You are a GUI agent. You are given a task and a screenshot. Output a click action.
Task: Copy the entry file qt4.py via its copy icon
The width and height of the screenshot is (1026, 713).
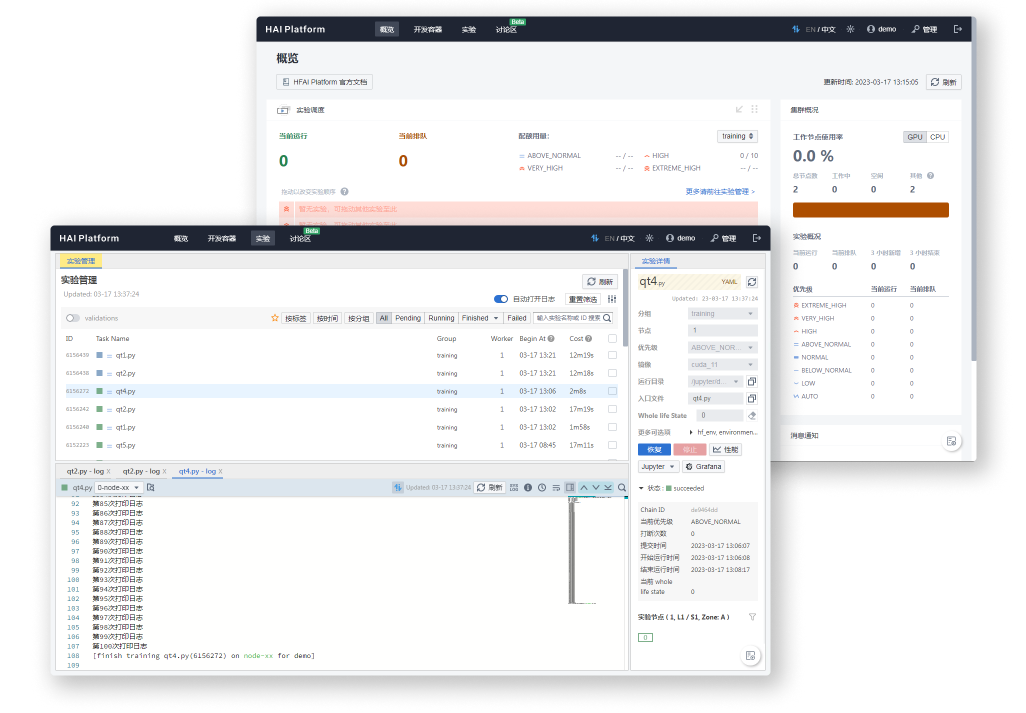pos(752,398)
